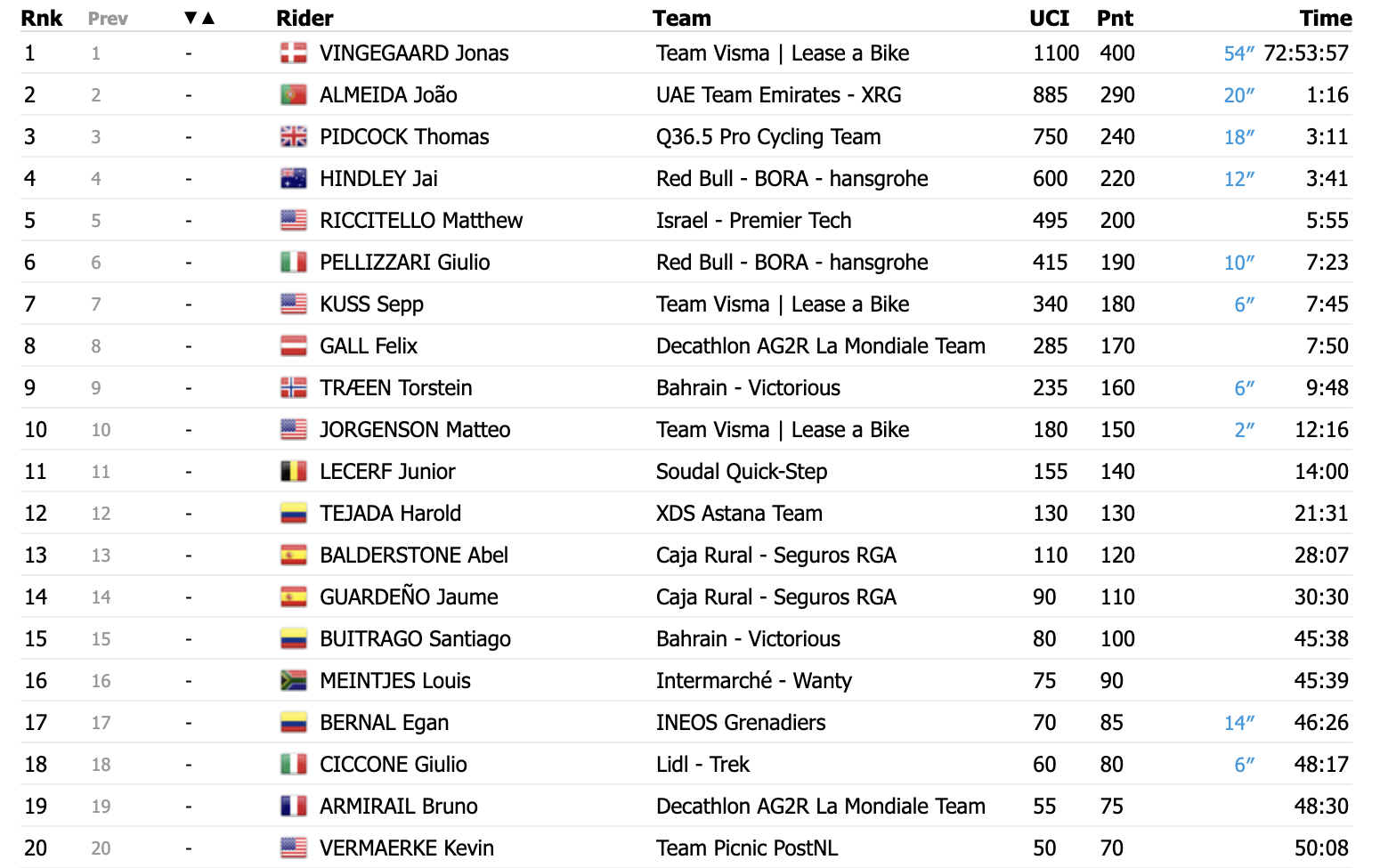
Task: Open rider RICCITELLO Matthew profile
Action: pos(421,221)
